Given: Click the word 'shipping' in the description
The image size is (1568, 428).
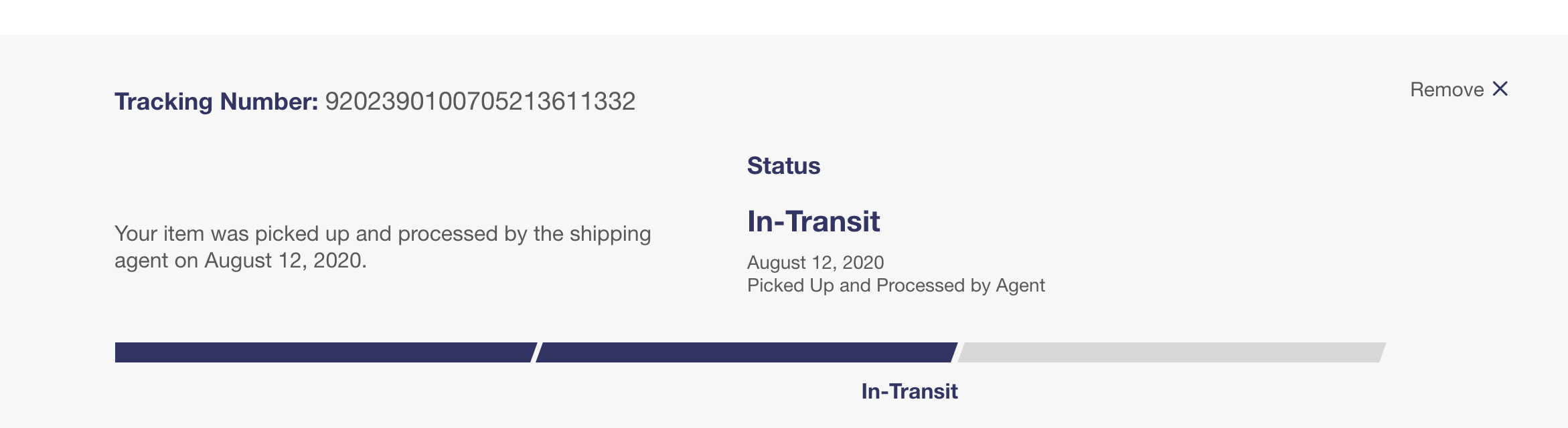Looking at the screenshot, I should [610, 234].
